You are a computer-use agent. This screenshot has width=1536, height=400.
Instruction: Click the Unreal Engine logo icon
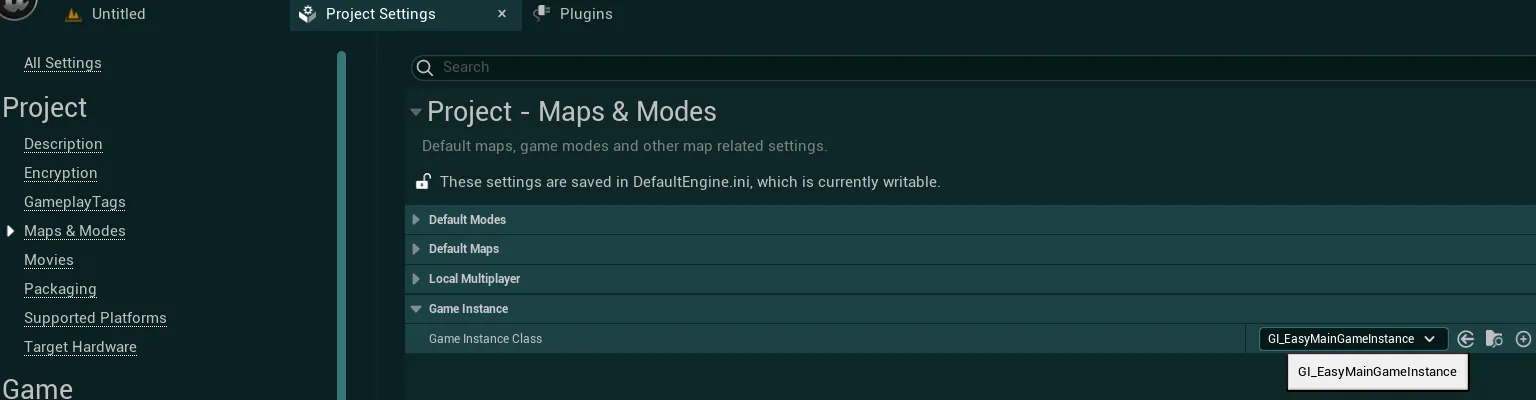click(x=18, y=8)
